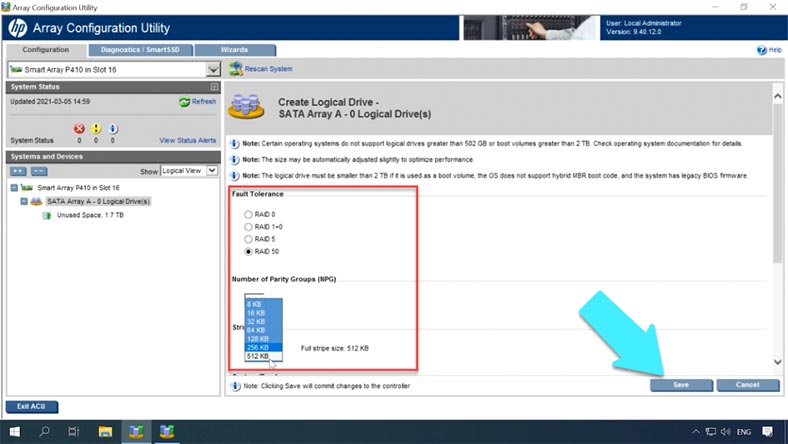This screenshot has width=788, height=444.
Task: Select RAID 0 fault tolerance
Action: pyautogui.click(x=248, y=215)
